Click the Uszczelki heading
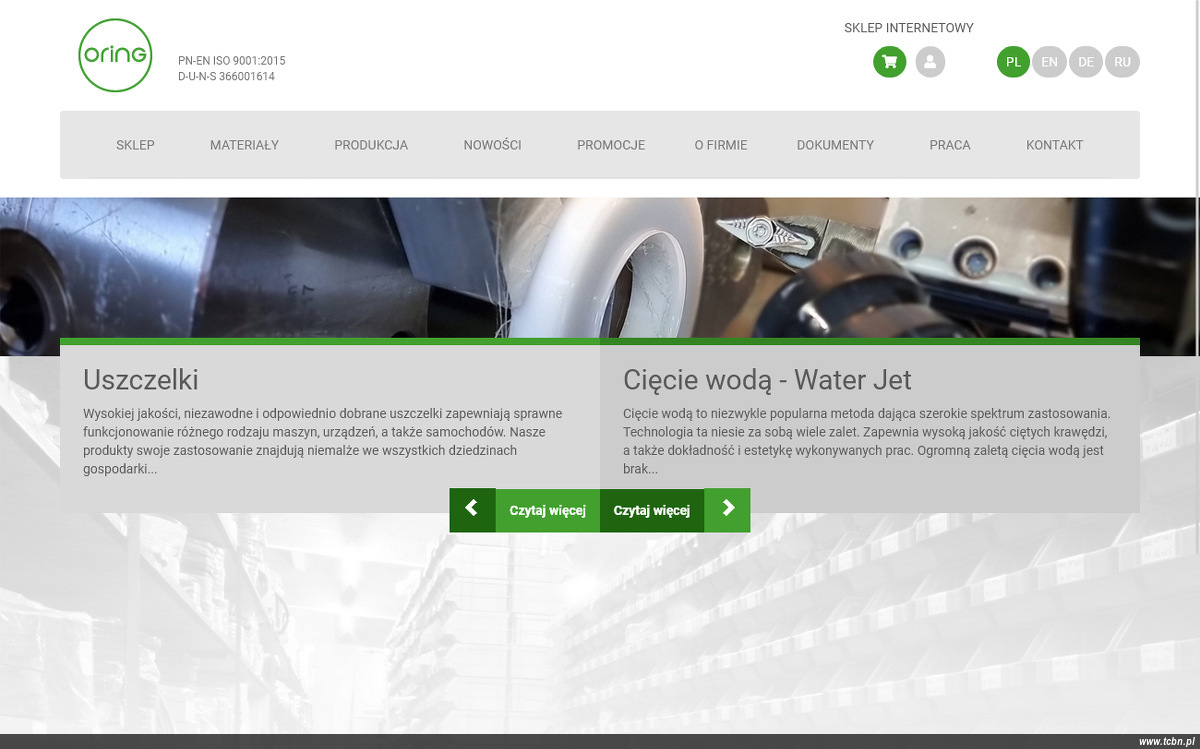 pos(141,380)
